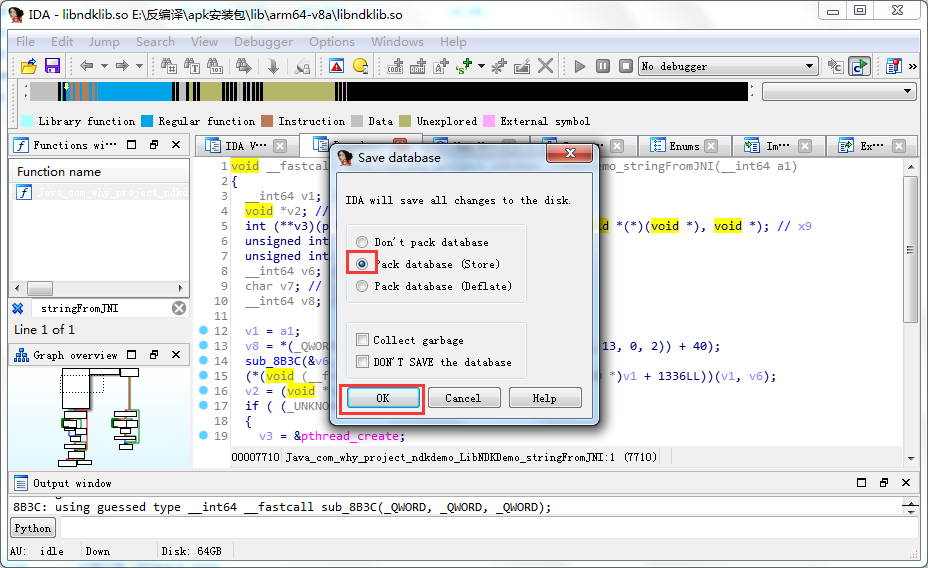Close the Graph overview panel
The height and width of the screenshot is (568, 928).
click(176, 355)
